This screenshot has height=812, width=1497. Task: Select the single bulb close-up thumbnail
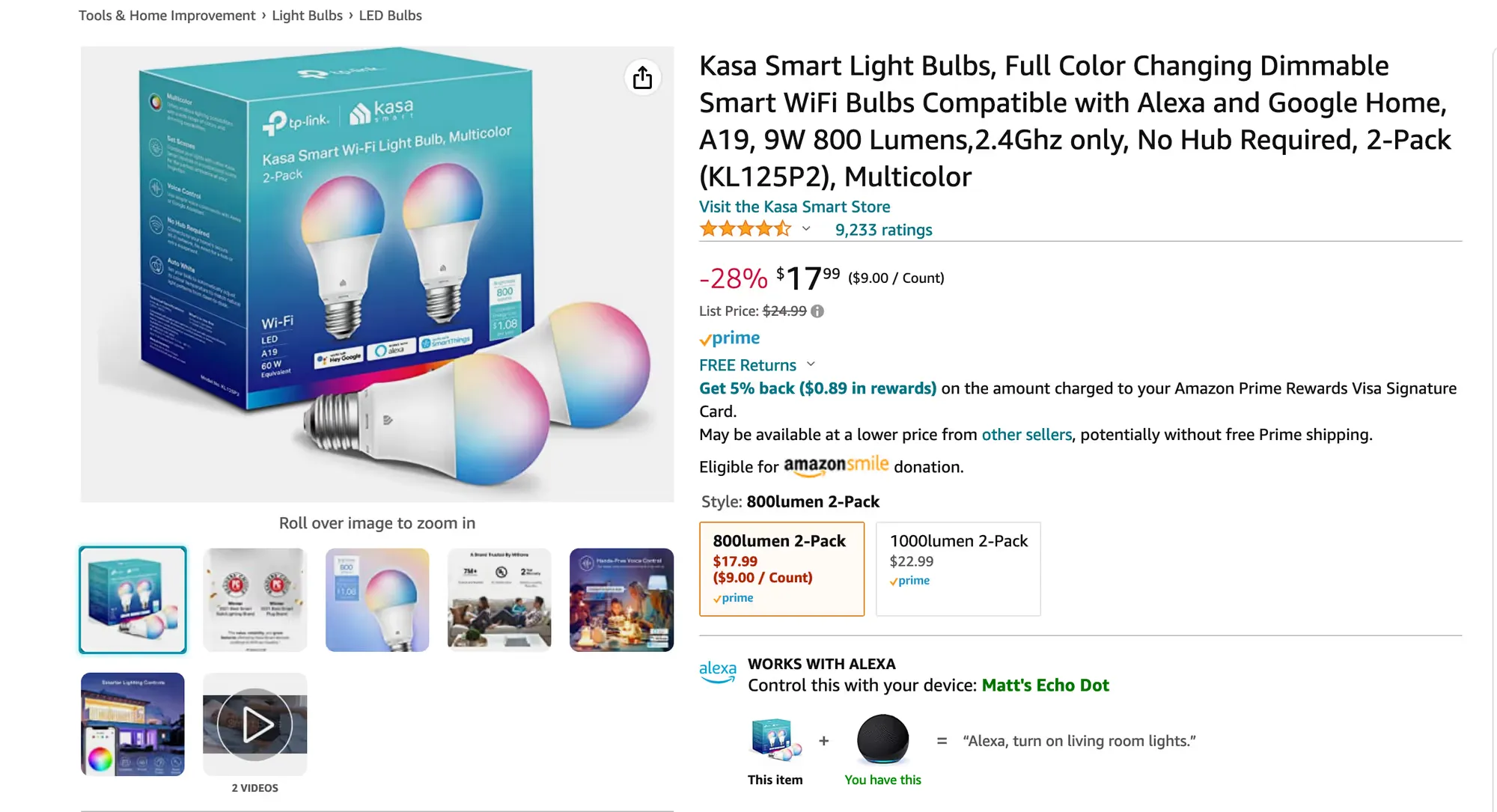377,599
